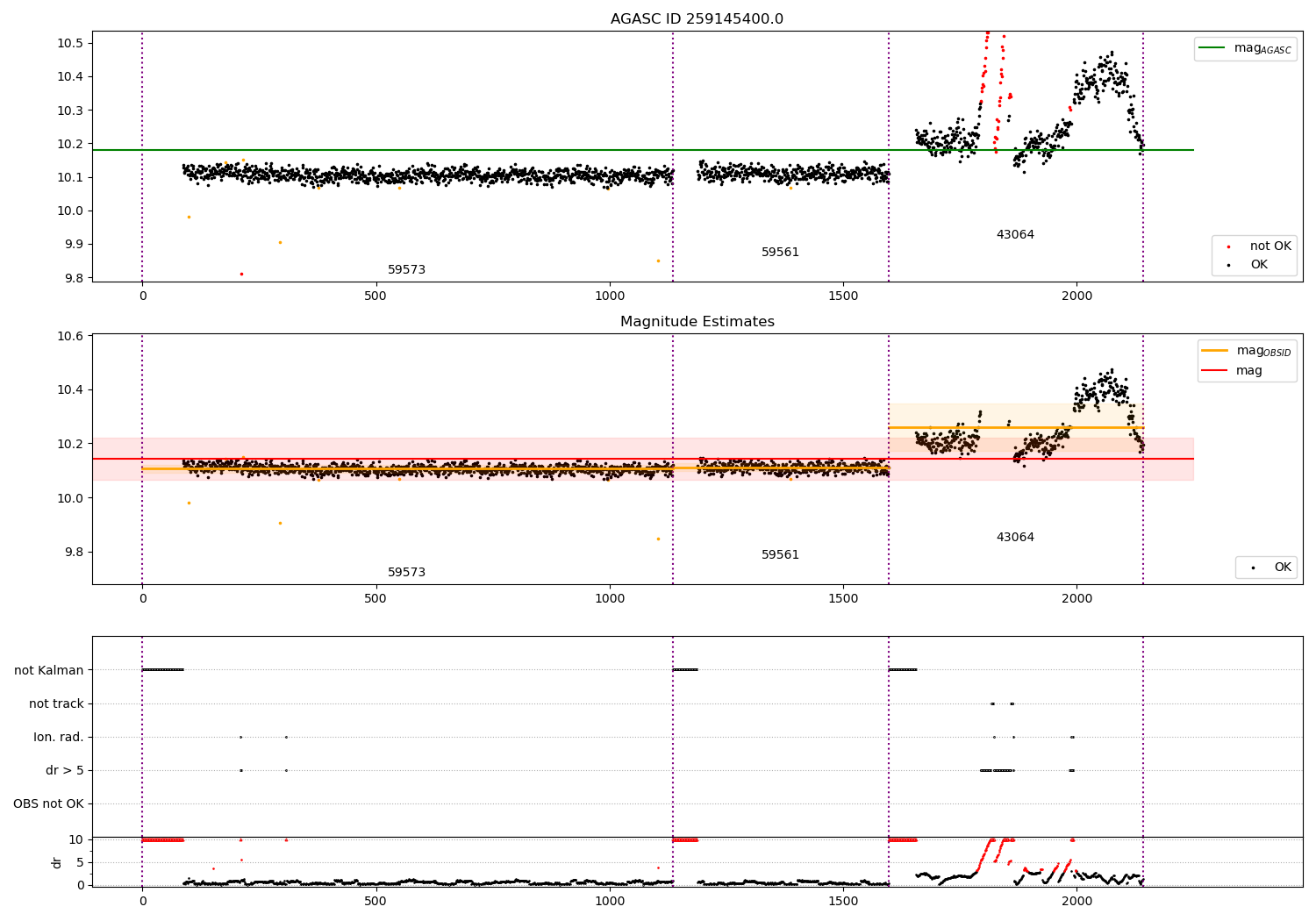This screenshot has height=921, width=1316.
Task: Click the "not Kalman" row label
Action: (49, 671)
